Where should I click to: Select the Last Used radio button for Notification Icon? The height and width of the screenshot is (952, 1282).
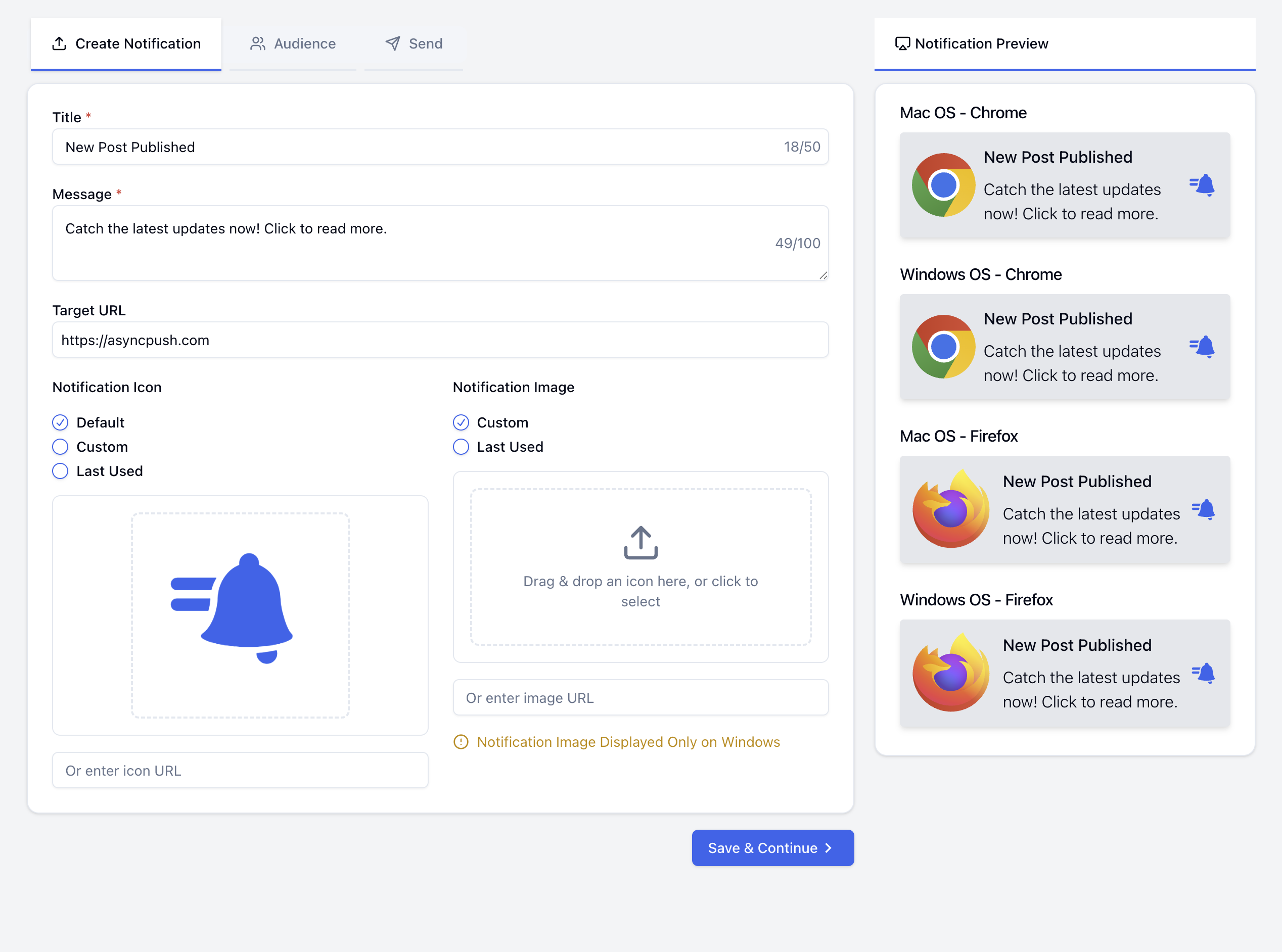pyautogui.click(x=60, y=470)
